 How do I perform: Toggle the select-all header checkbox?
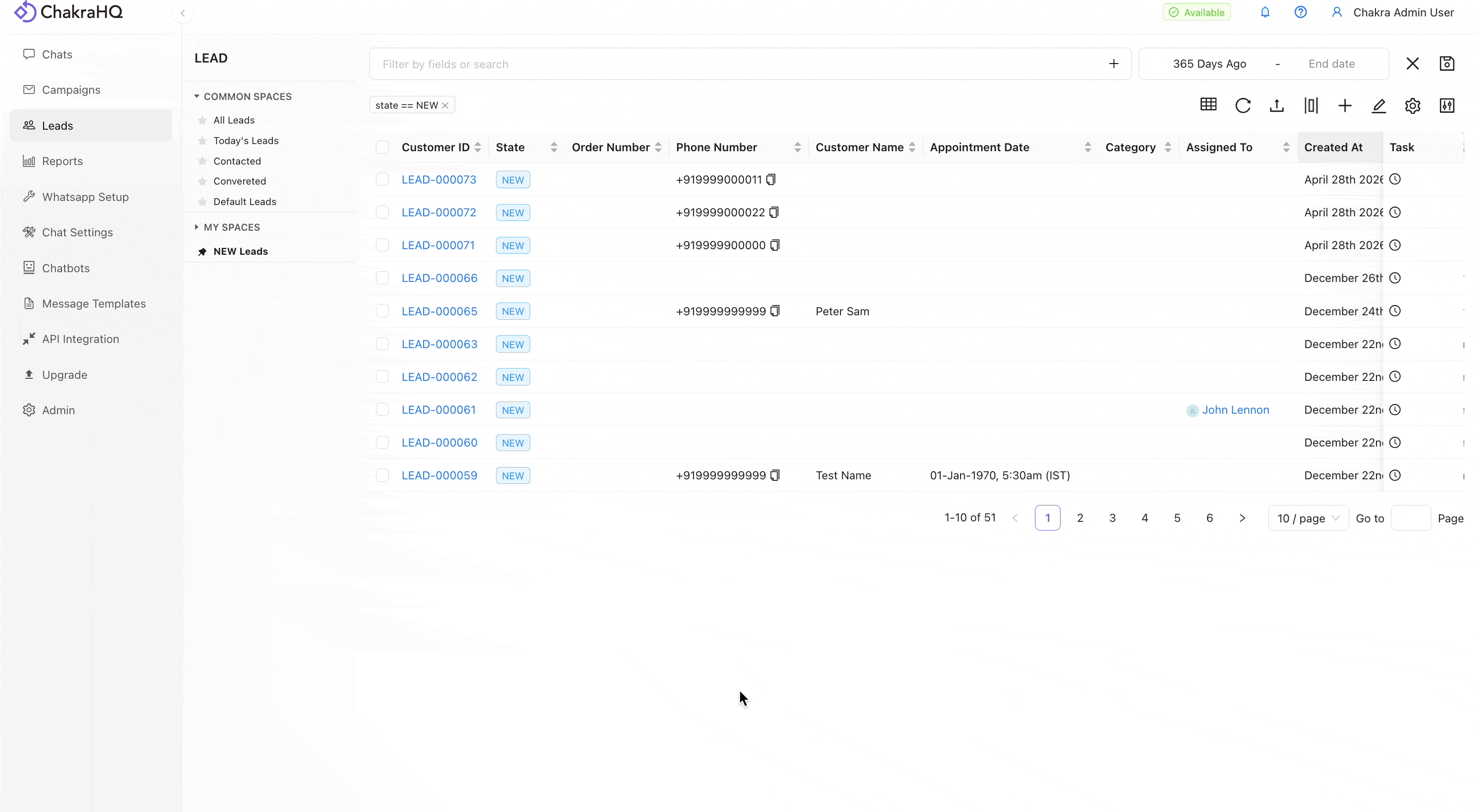tap(383, 147)
